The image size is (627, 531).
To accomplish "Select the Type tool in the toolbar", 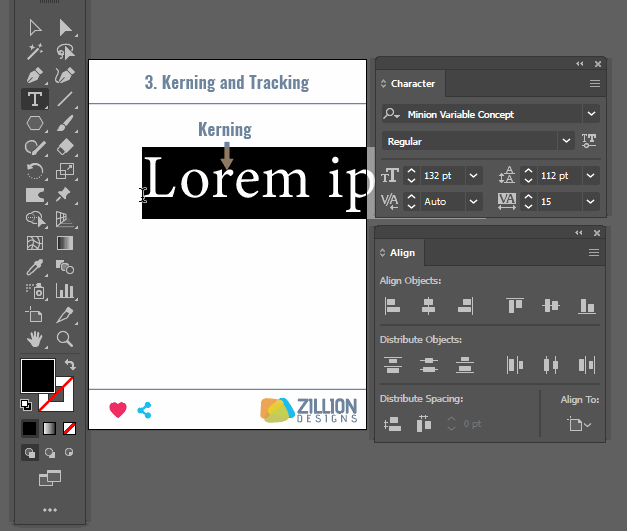I will (35, 98).
